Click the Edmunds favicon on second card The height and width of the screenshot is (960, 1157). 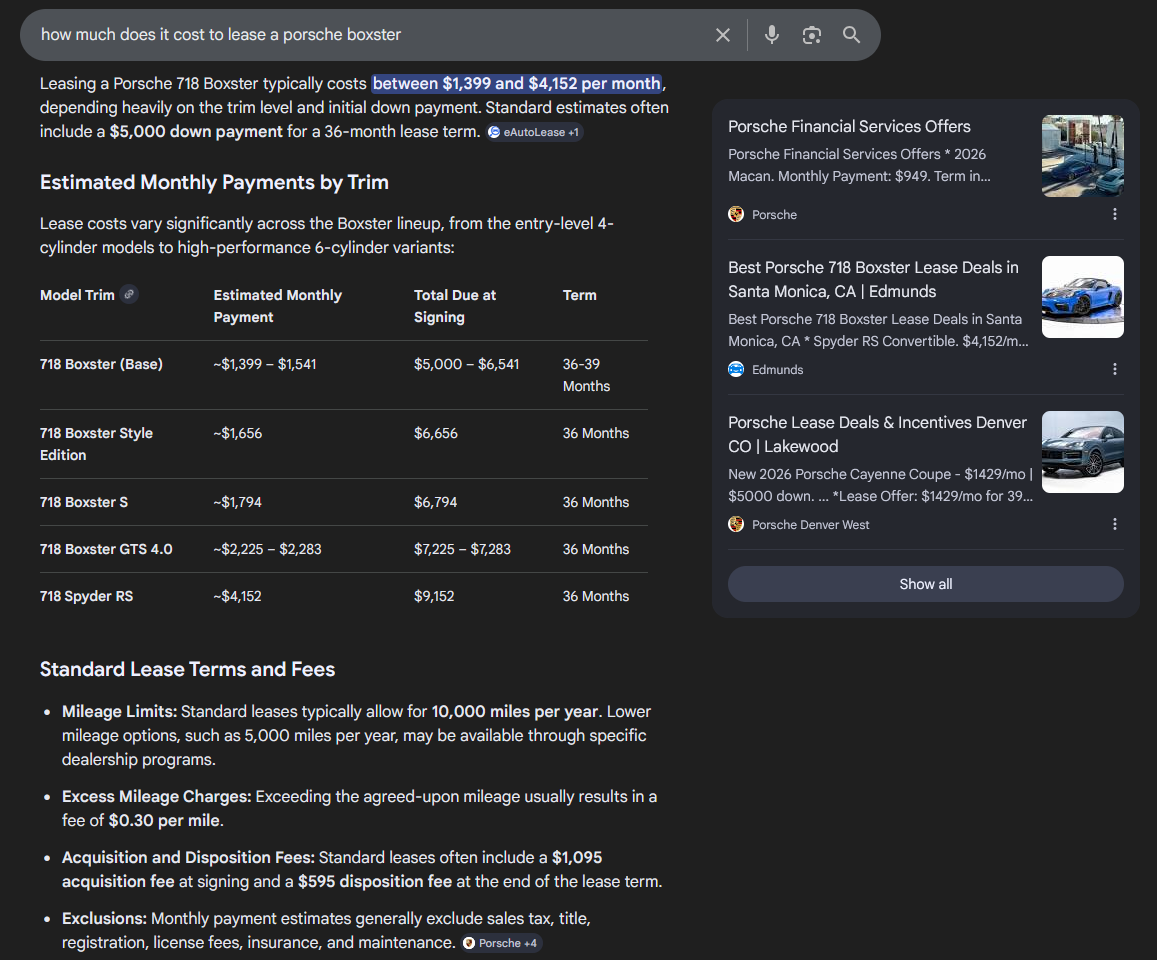click(736, 369)
